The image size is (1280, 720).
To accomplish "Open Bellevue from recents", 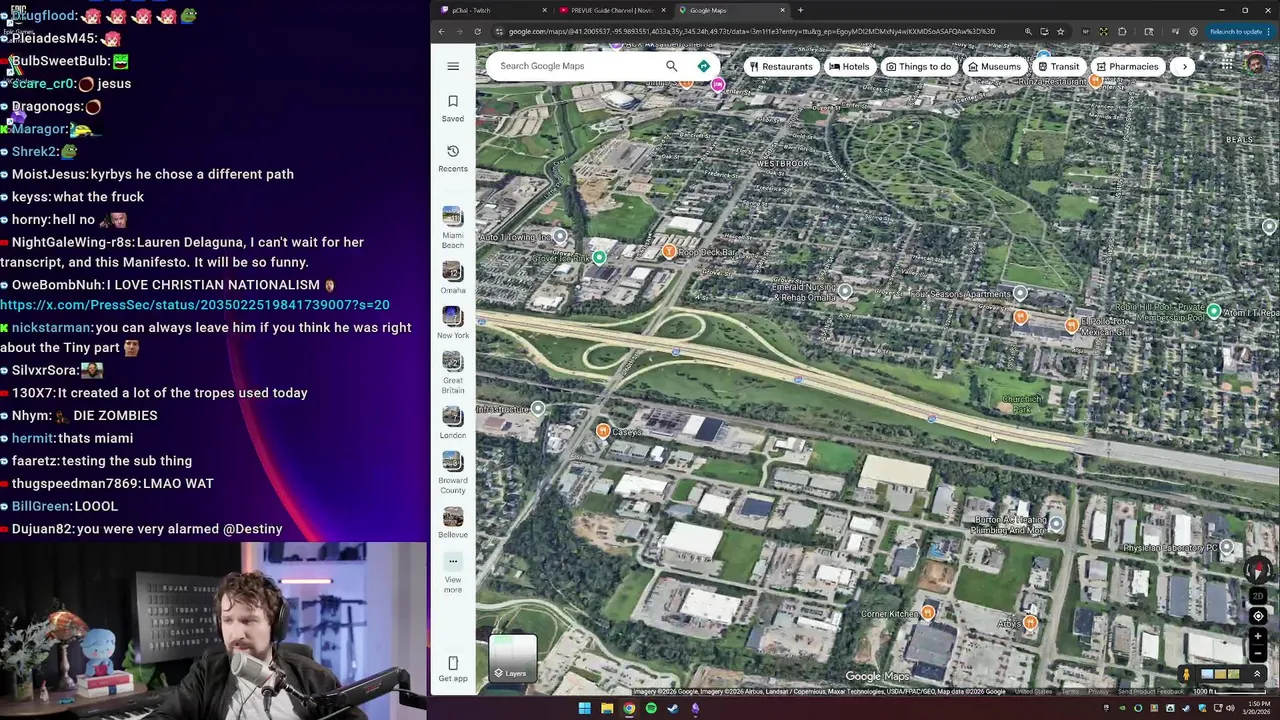I will (453, 522).
